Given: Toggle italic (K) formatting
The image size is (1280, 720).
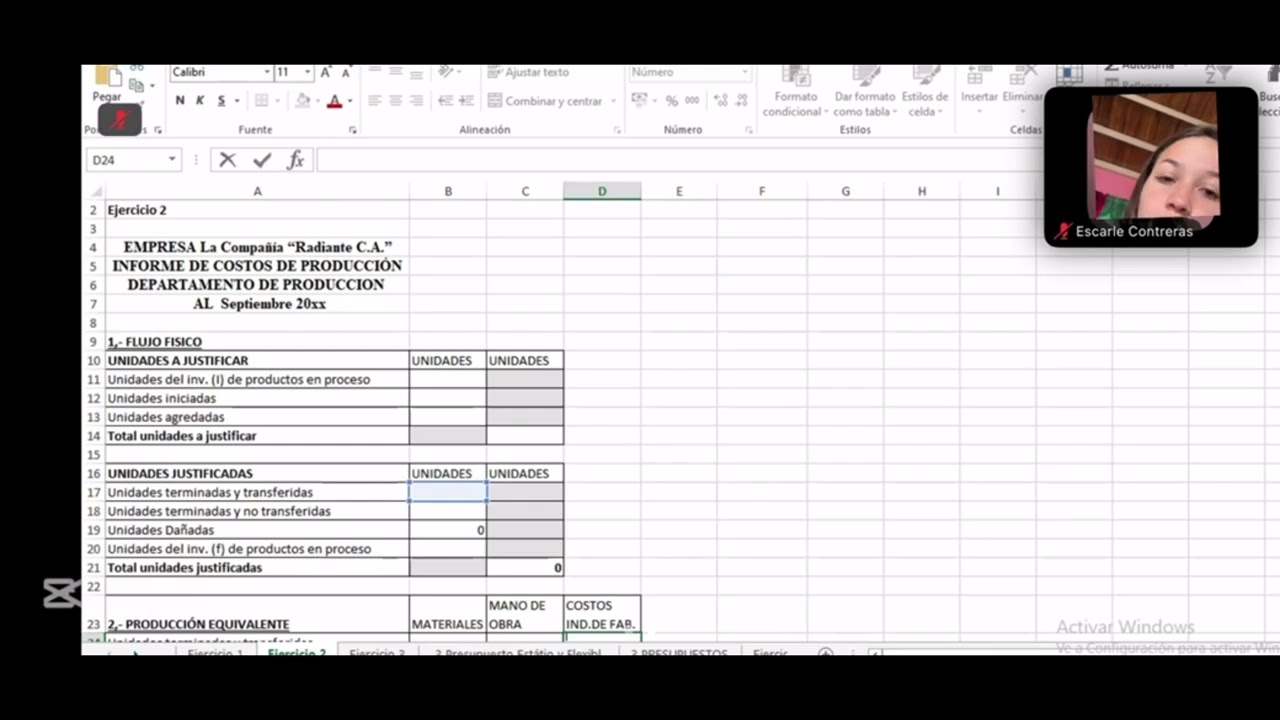Looking at the screenshot, I should 200,100.
